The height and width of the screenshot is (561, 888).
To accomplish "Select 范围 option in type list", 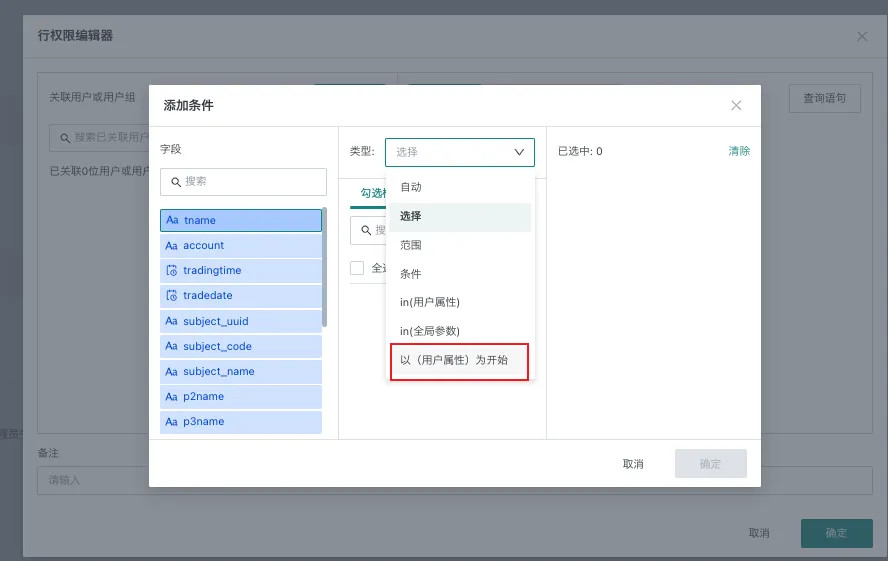I will click(x=411, y=244).
